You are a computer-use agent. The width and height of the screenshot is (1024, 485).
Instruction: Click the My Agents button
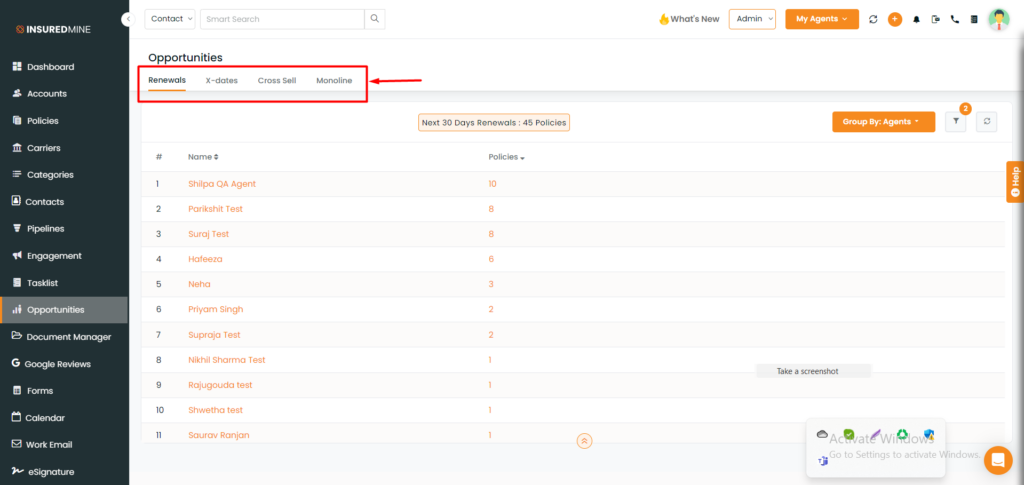pyautogui.click(x=822, y=19)
